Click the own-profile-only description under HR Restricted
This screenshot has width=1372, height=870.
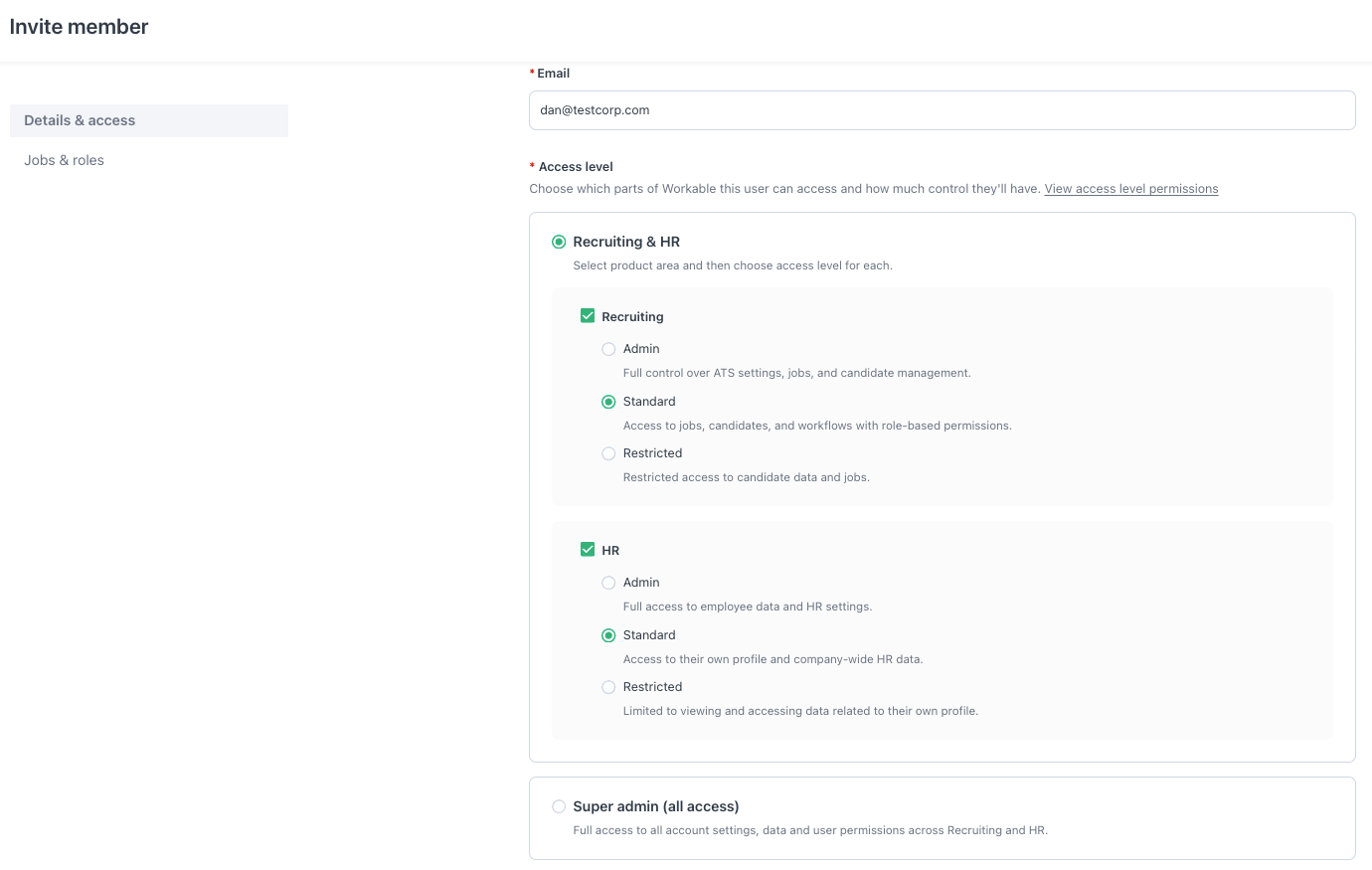800,711
